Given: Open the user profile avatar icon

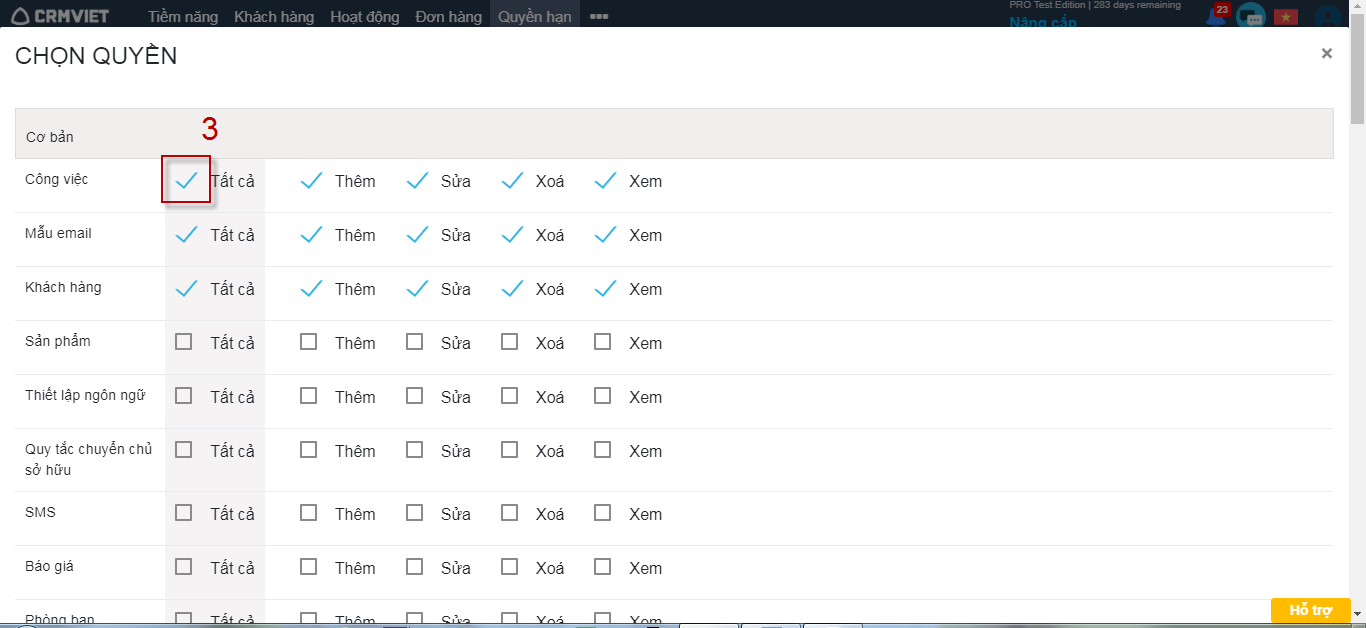Looking at the screenshot, I should pos(1327,17).
